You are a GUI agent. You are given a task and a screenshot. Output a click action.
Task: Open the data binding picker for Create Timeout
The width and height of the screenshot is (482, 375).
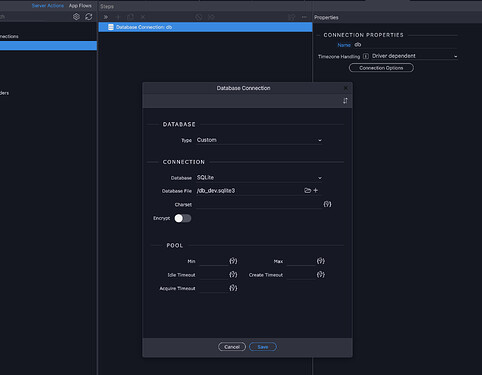[x=321, y=274]
